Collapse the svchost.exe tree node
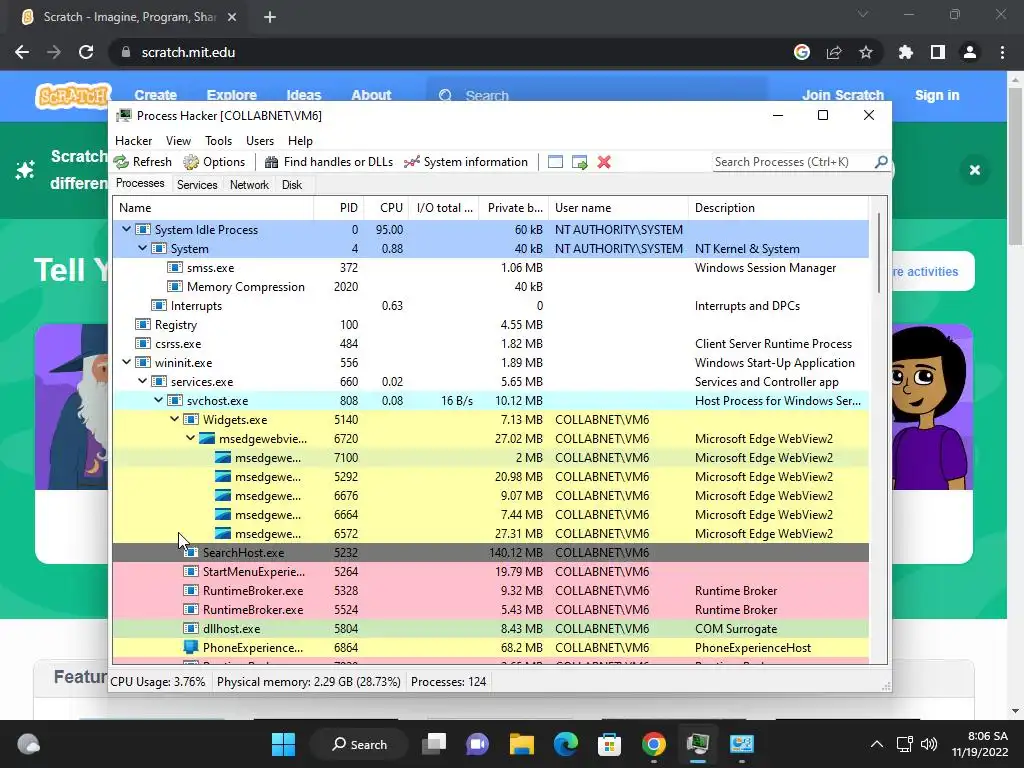 (x=159, y=400)
